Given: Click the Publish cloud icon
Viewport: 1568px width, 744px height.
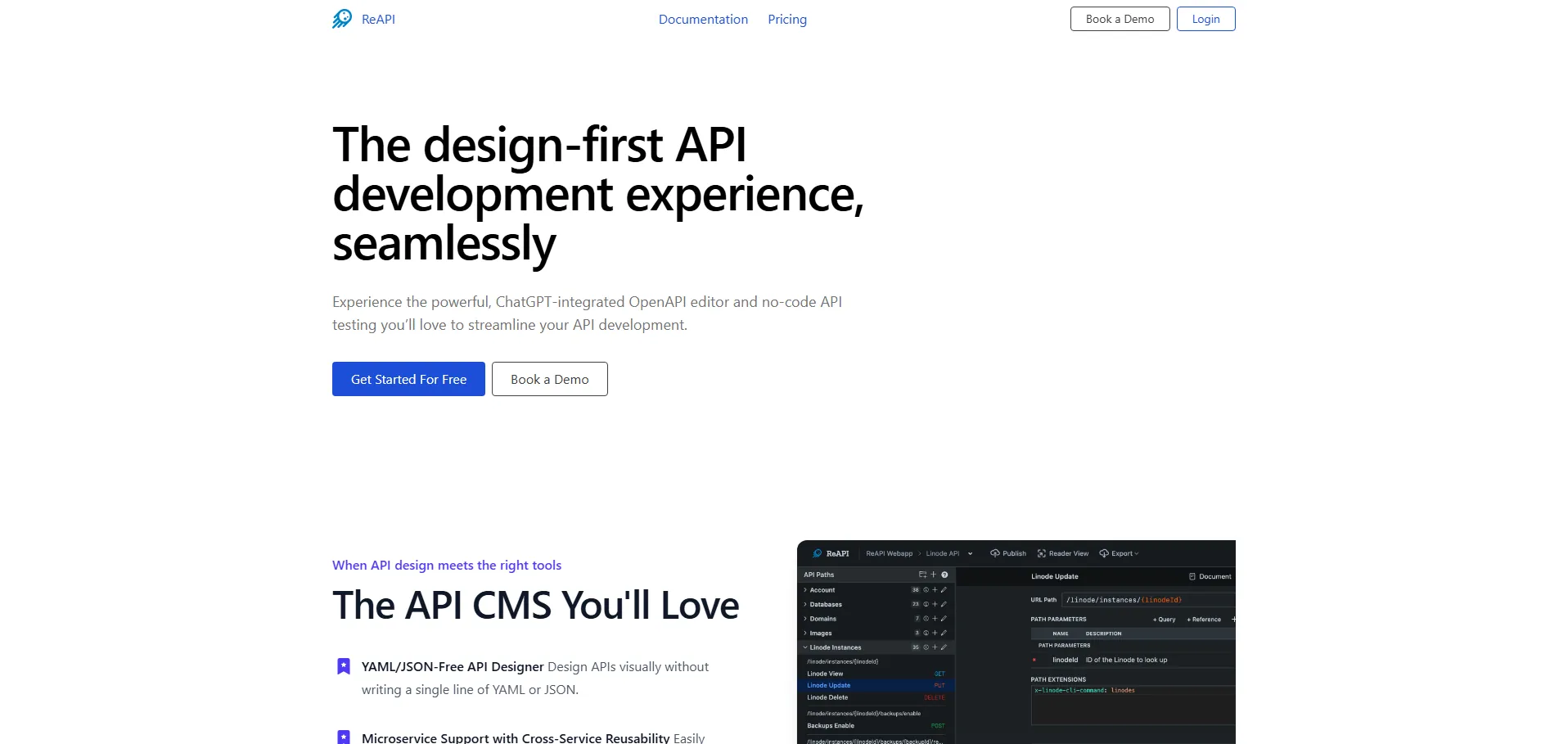Looking at the screenshot, I should coord(995,553).
